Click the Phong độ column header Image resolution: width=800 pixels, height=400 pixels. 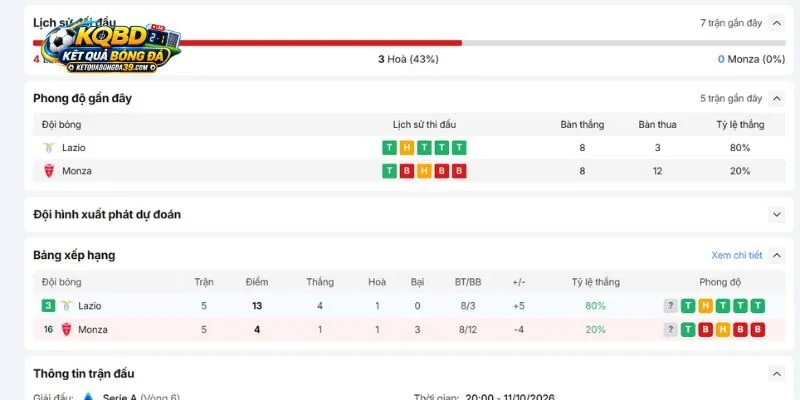point(720,282)
